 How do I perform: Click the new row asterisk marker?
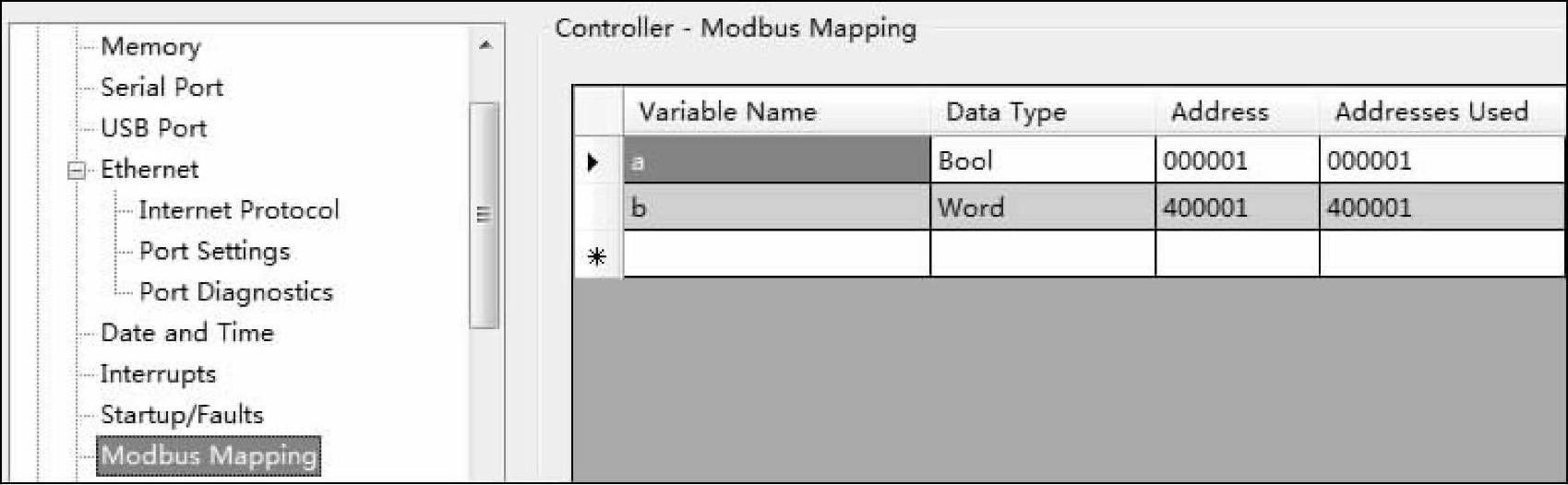coord(596,255)
